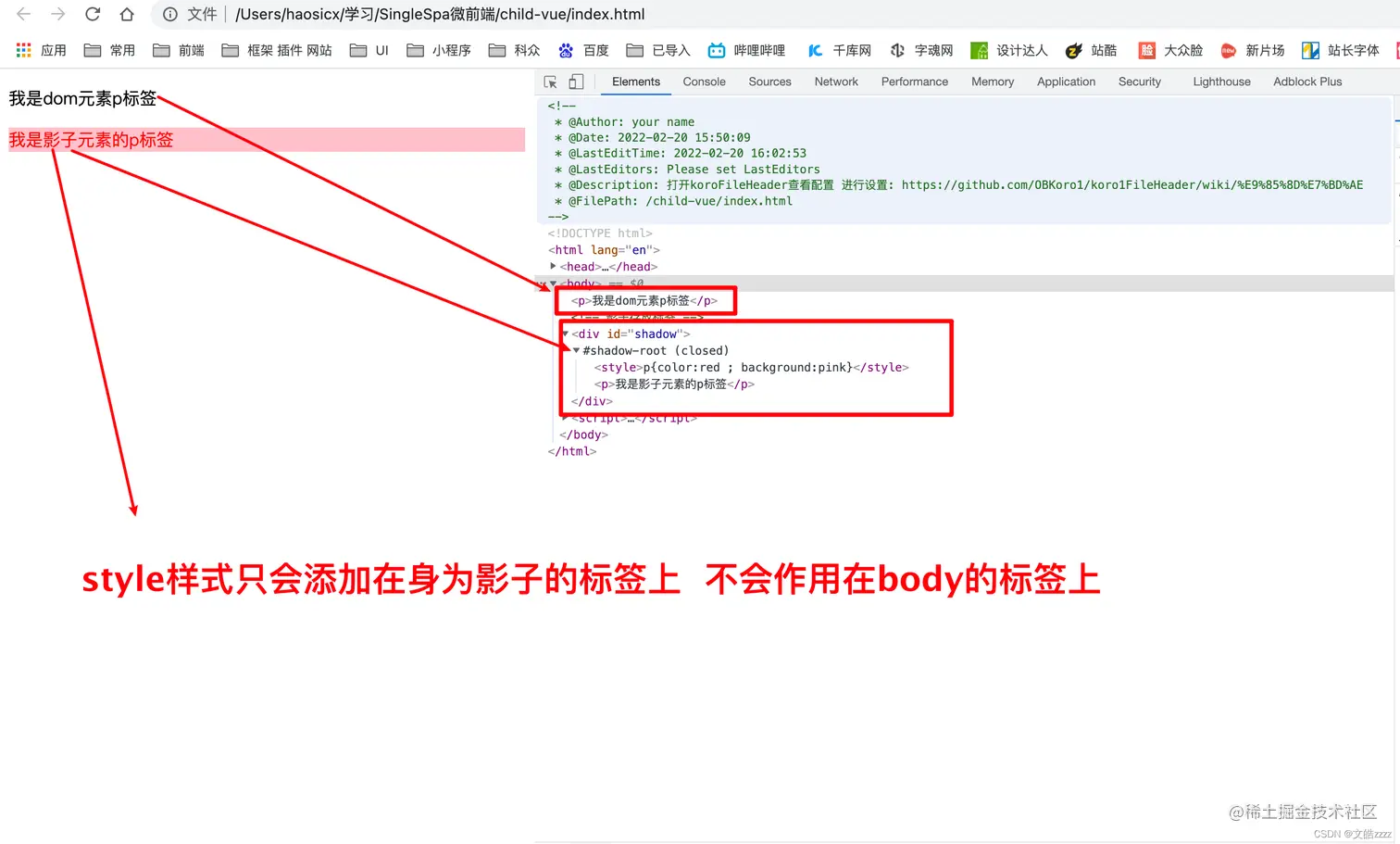
Task: Collapse the body element disclosure triangle
Action: pos(554,283)
